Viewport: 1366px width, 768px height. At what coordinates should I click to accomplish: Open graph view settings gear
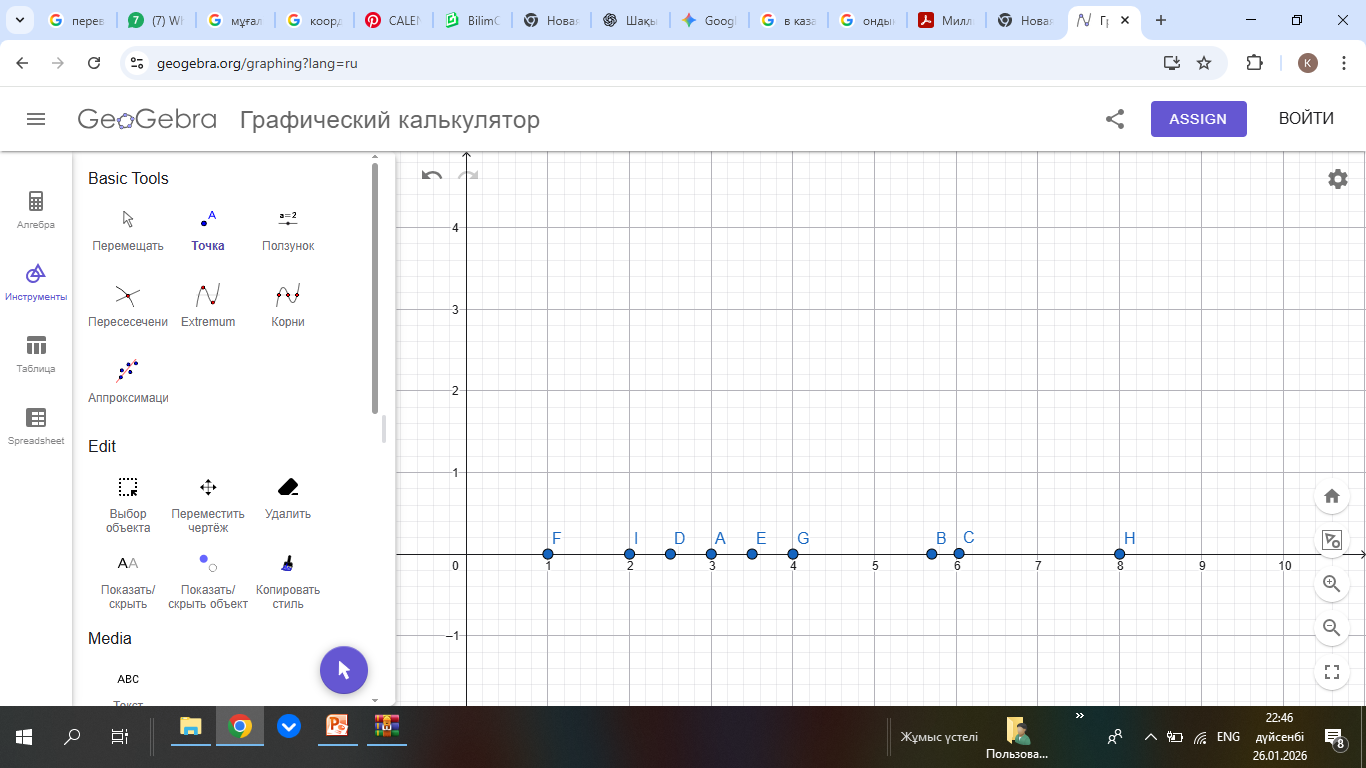coord(1338,179)
